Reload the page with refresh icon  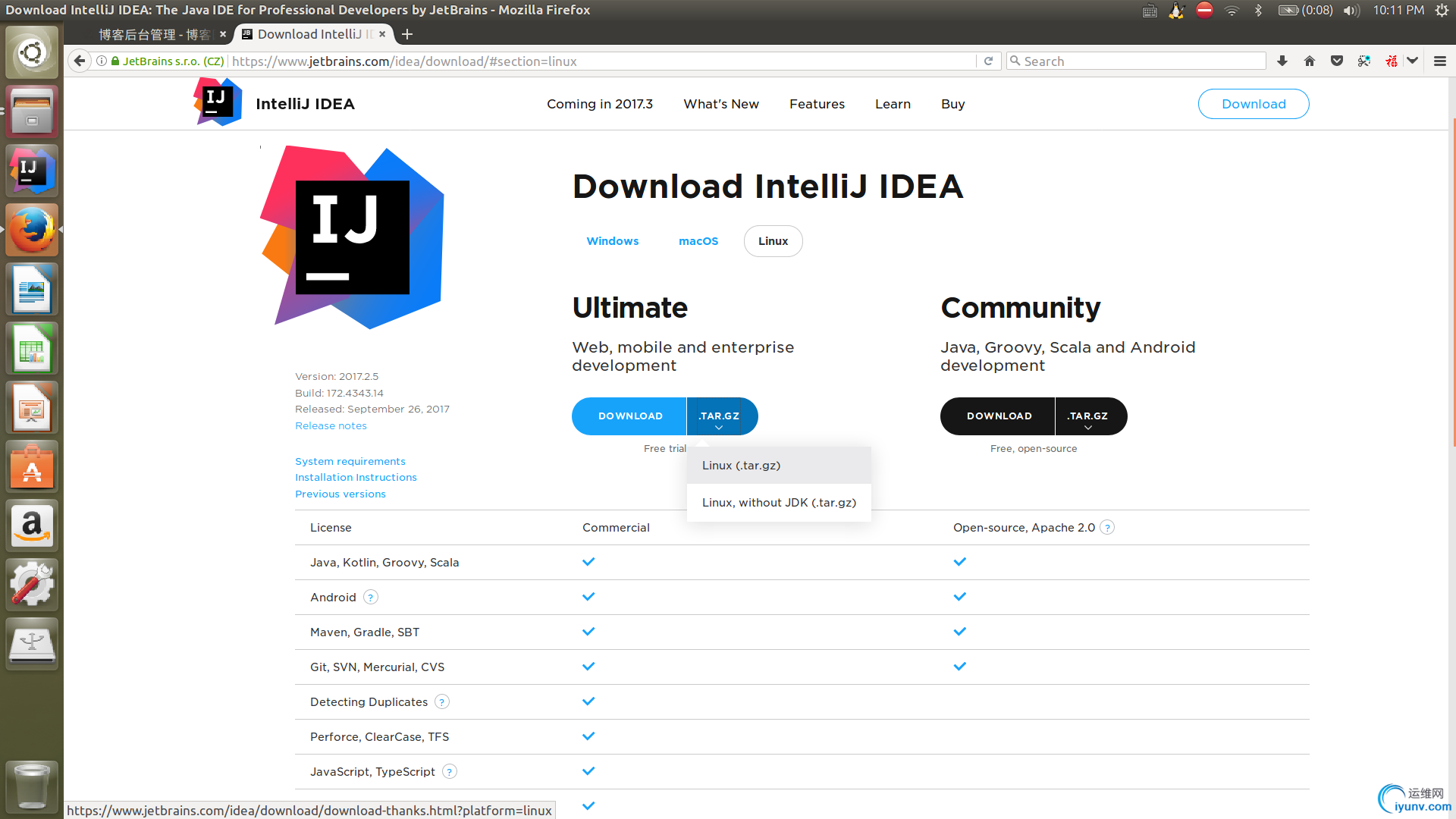tap(988, 61)
